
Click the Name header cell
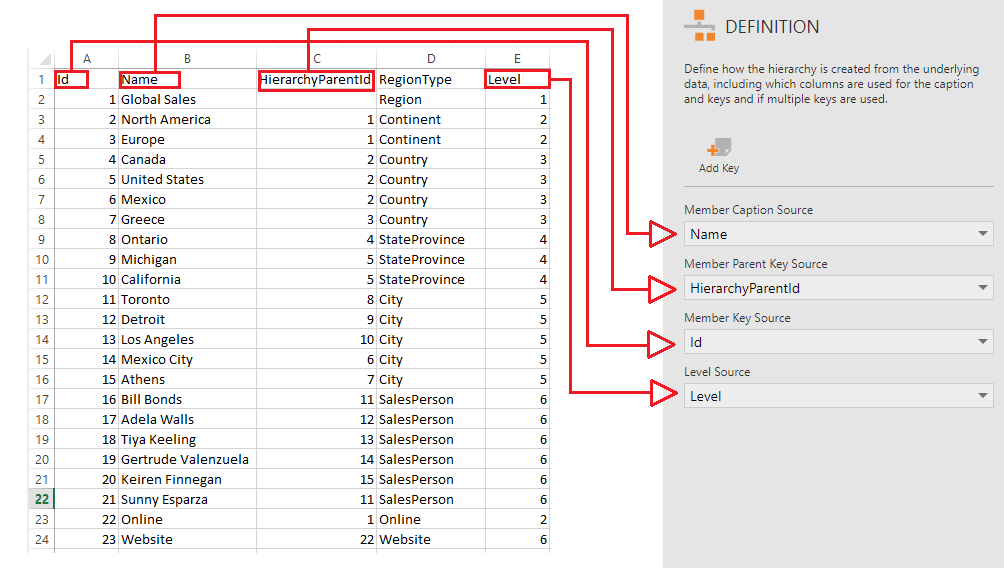187,80
